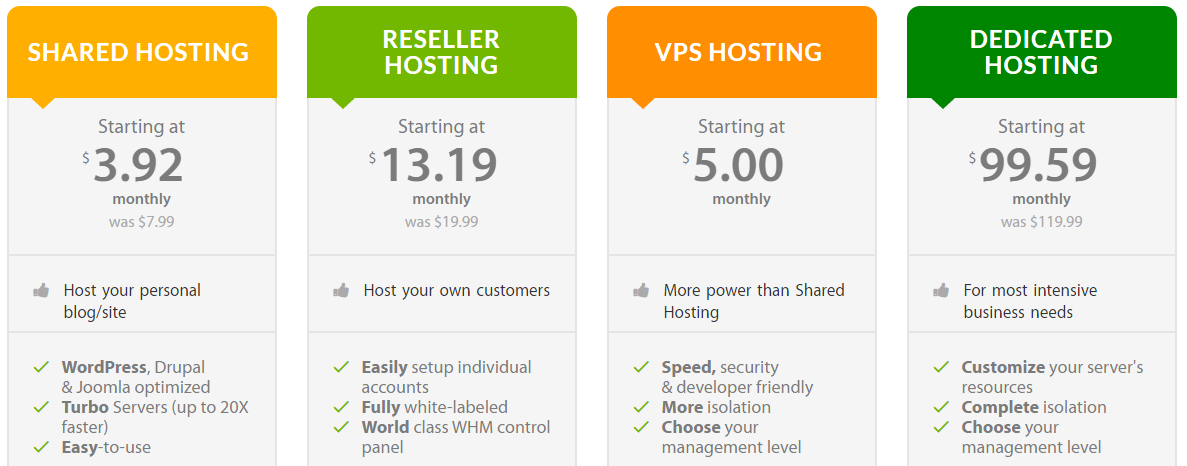Click checkmark icon beside Turbo Servers feature
1187x466 pixels.
(41, 407)
